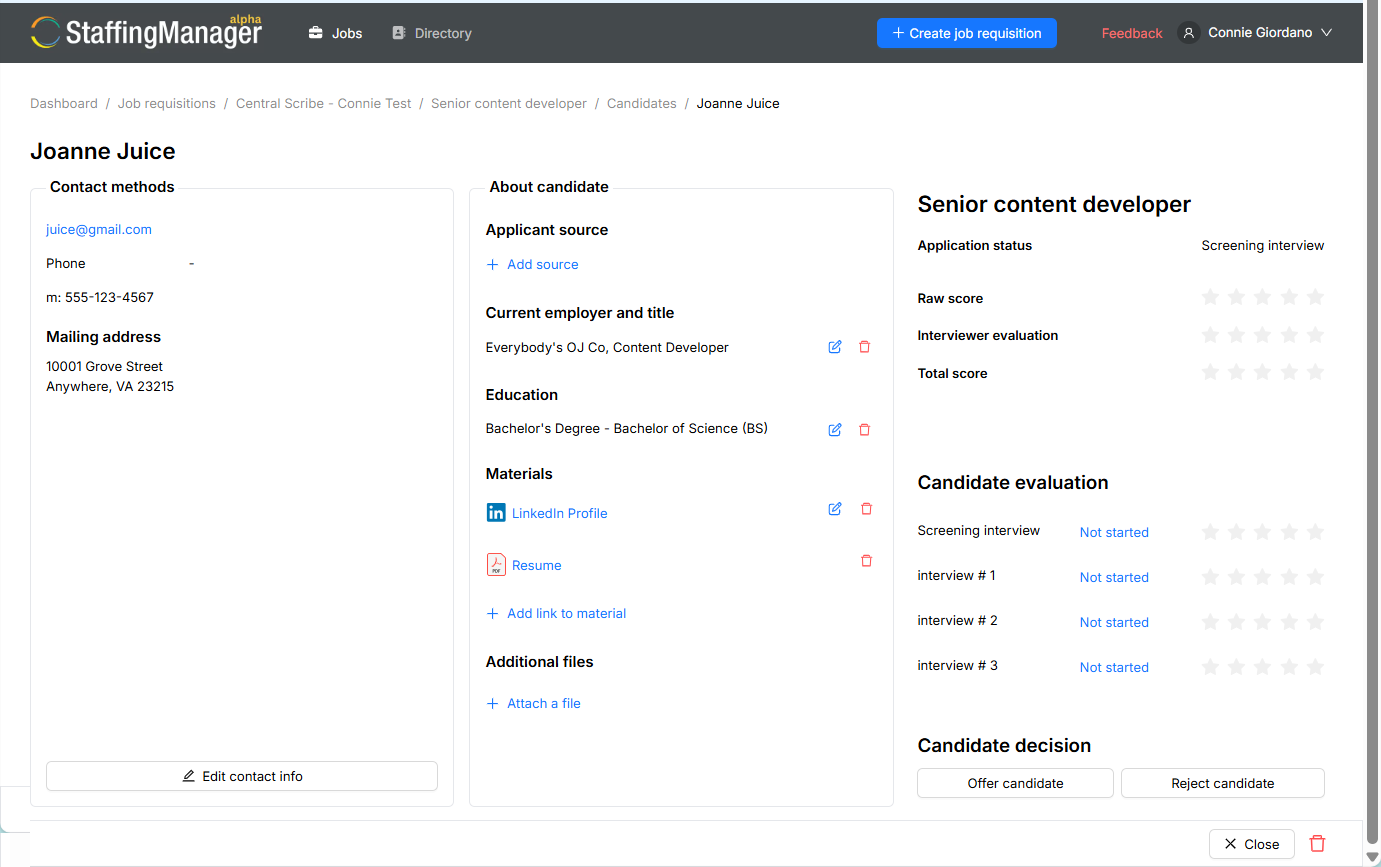Open Central Scribe - Connie Test breadcrumb
Viewport: 1381px width, 867px height.
(324, 103)
